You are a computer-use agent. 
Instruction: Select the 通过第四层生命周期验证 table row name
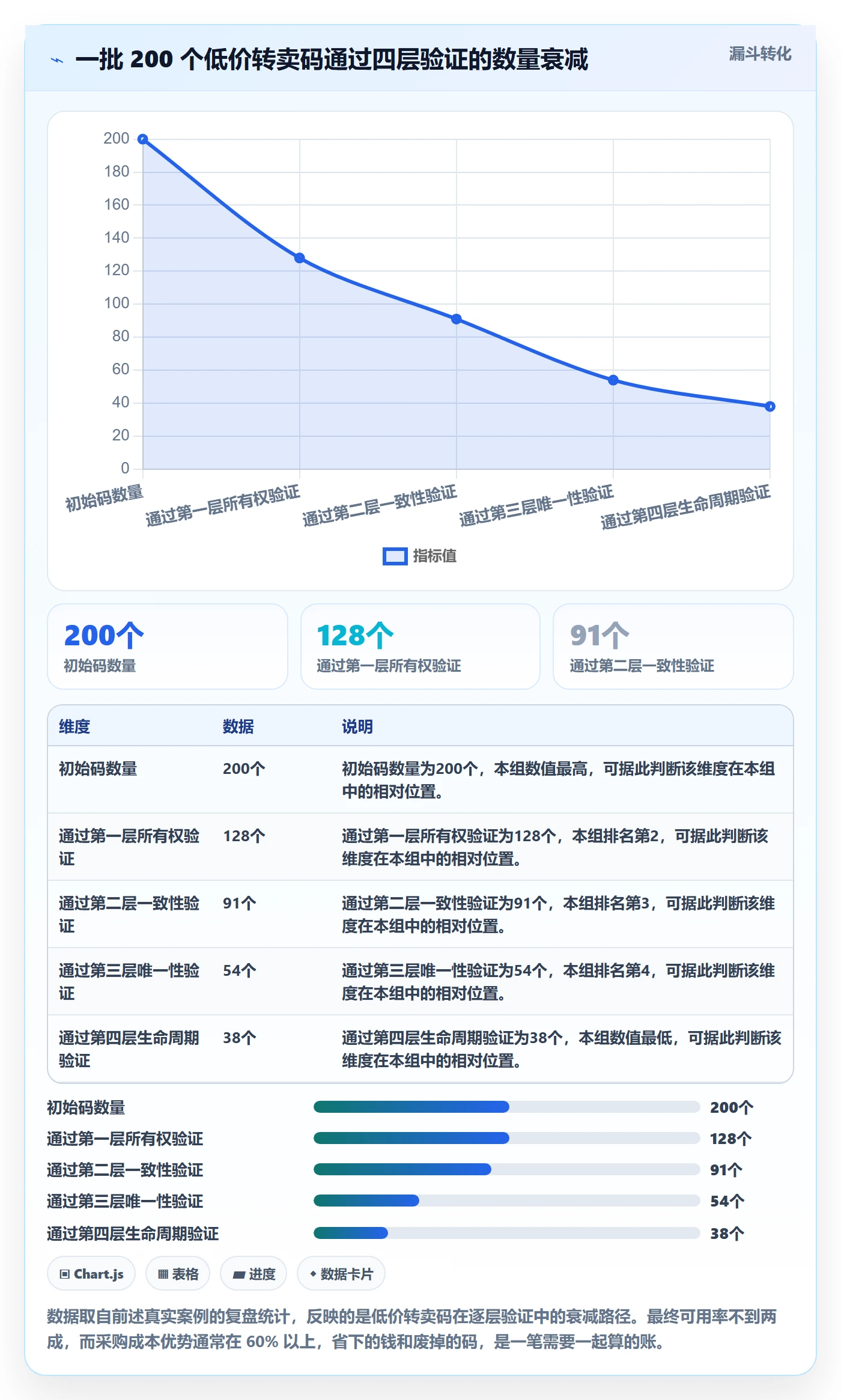129,1049
